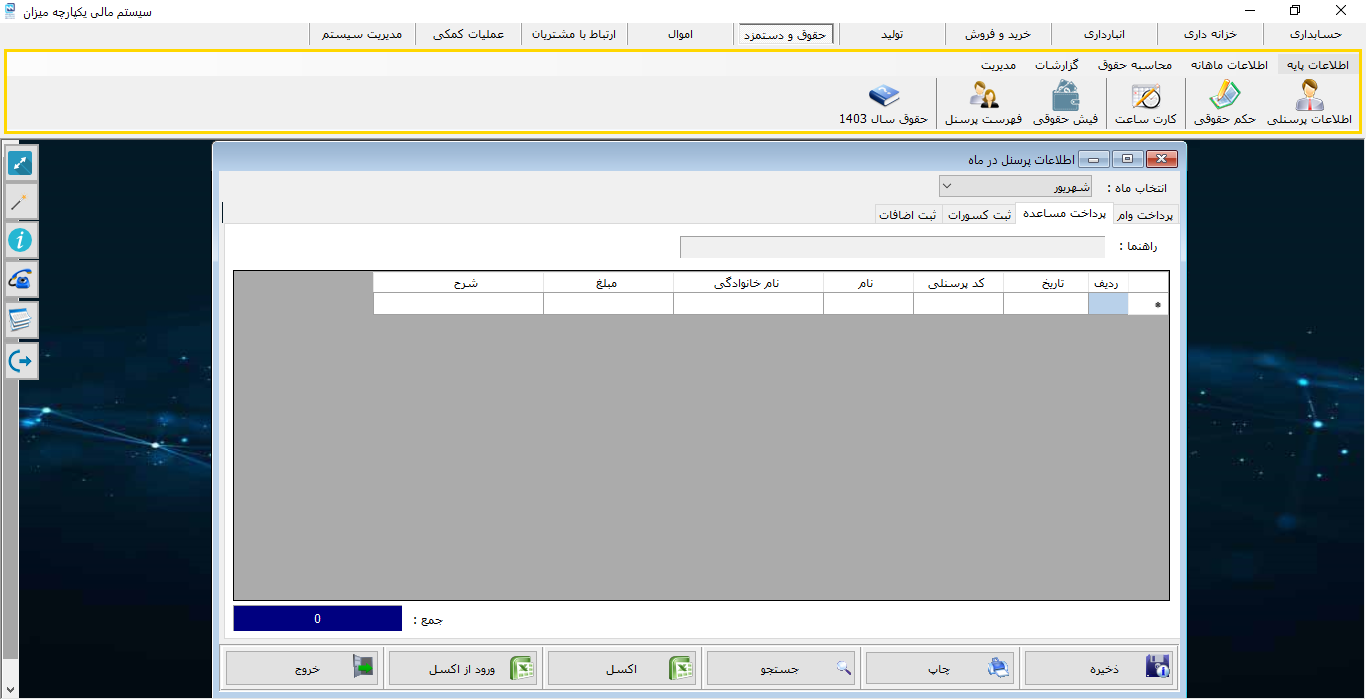Click the expand arrows sidebar icon
This screenshot has height=699, width=1366.
pos(21,162)
